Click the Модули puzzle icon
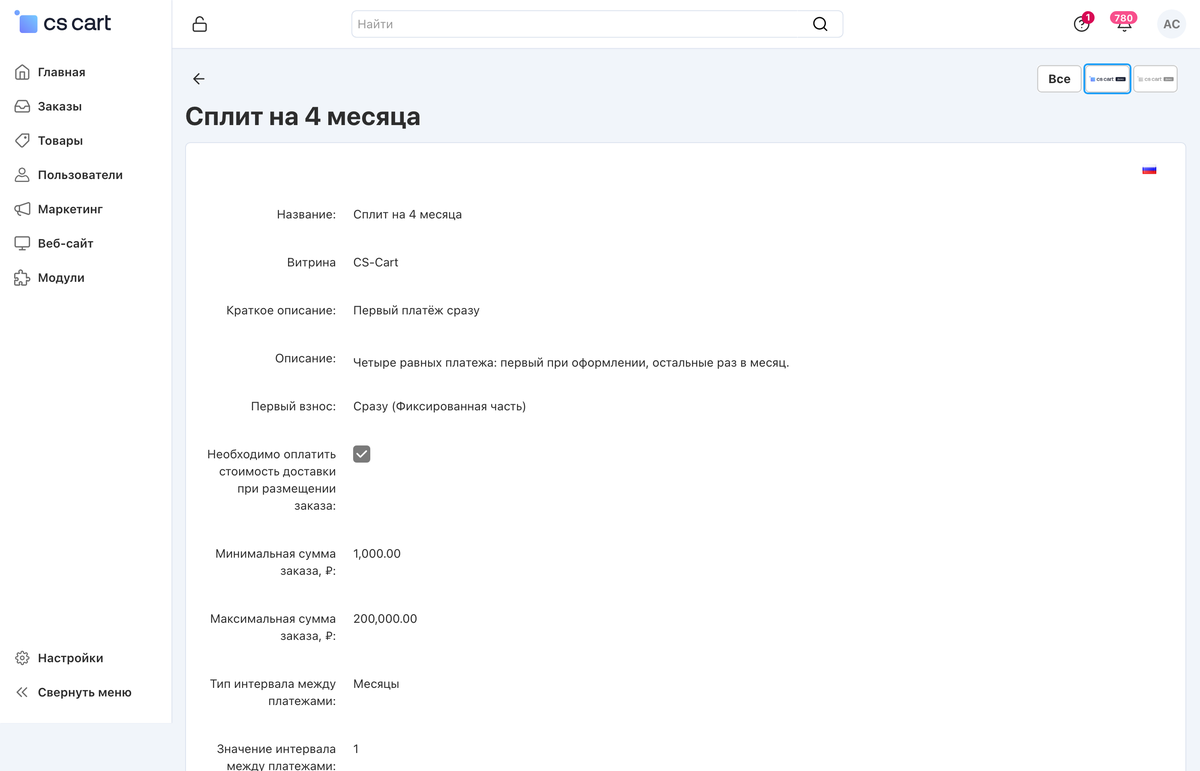The image size is (1200, 771). pyautogui.click(x=22, y=278)
